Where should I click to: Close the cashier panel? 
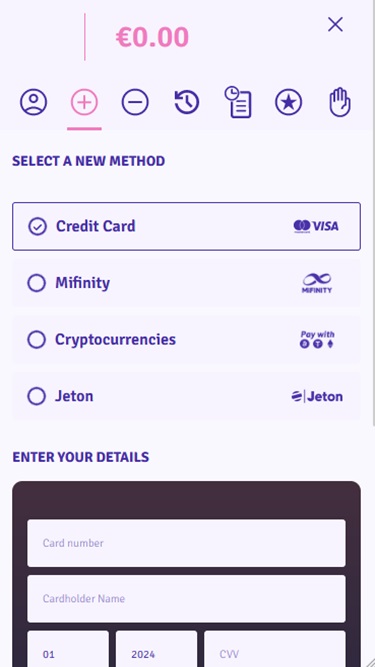335,25
